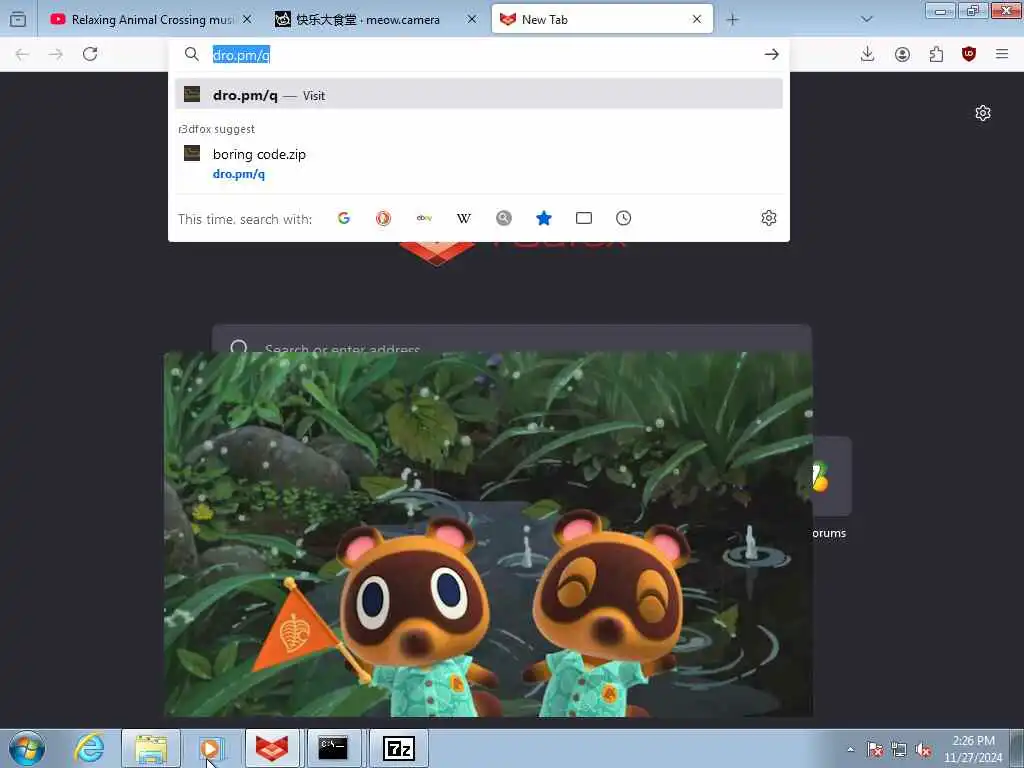Open the new tab page customize gear

[x=983, y=113]
